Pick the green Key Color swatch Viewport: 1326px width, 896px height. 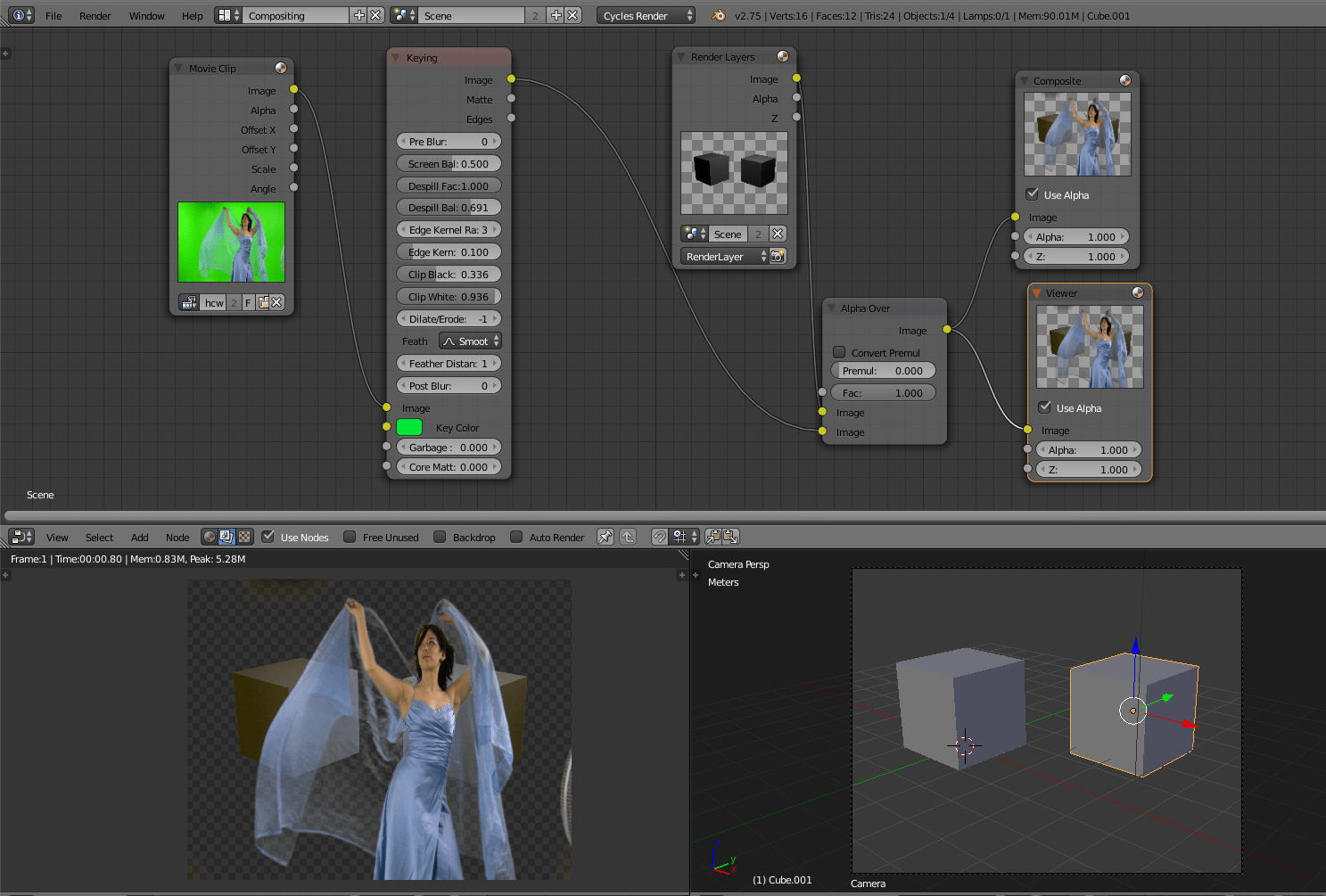click(x=409, y=428)
